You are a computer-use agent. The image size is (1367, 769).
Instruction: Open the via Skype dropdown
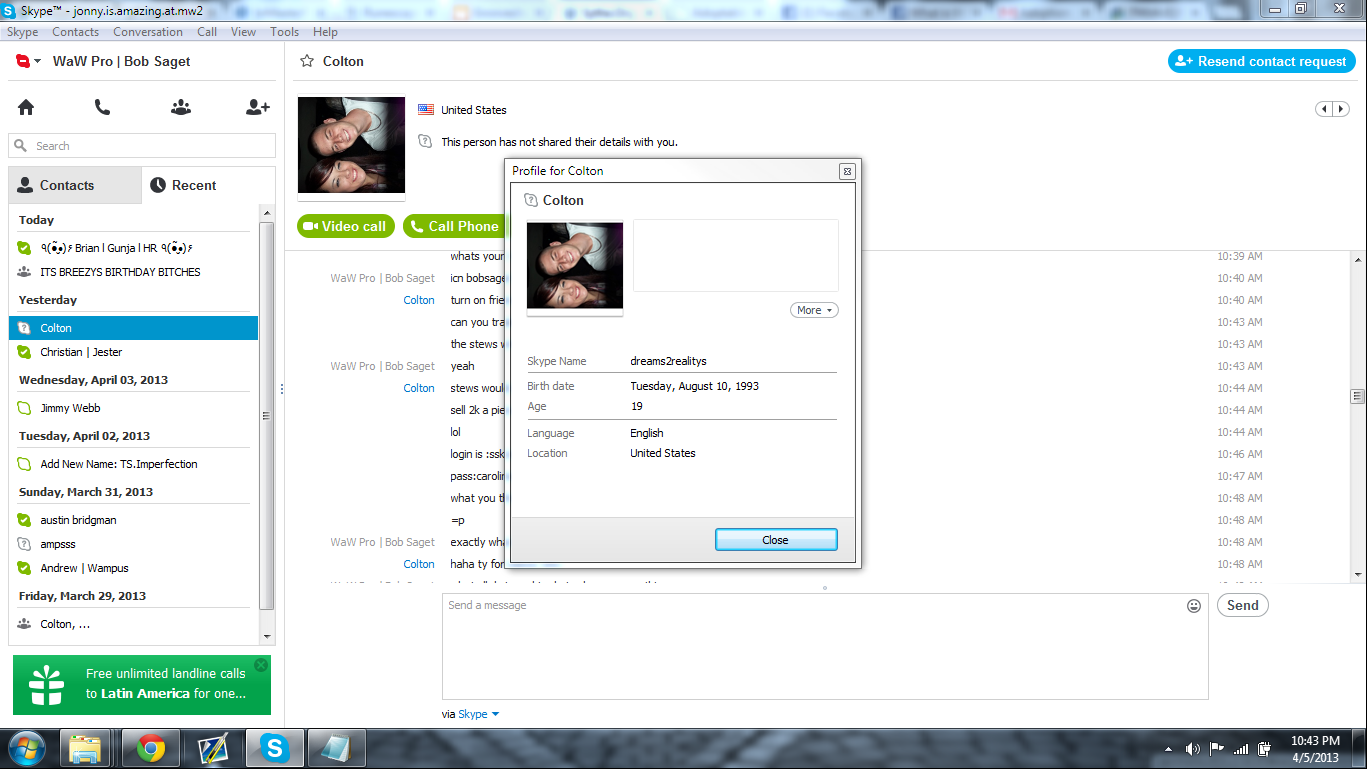point(479,714)
